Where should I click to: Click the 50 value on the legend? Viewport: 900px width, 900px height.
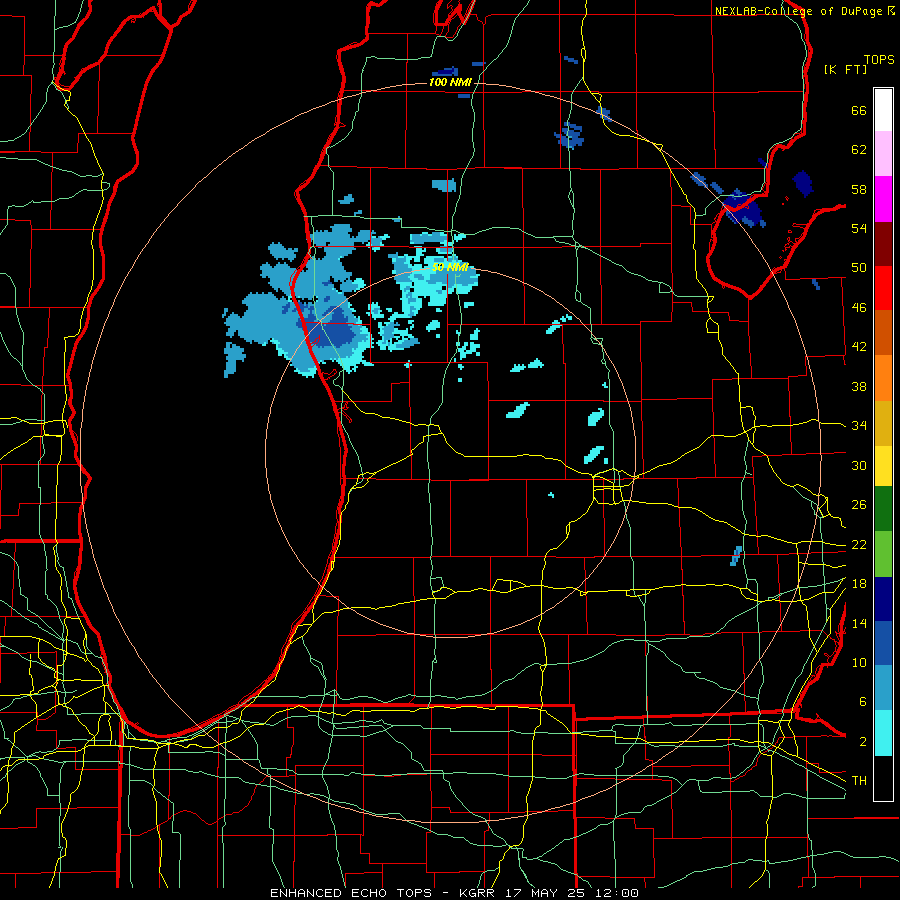pyautogui.click(x=859, y=267)
